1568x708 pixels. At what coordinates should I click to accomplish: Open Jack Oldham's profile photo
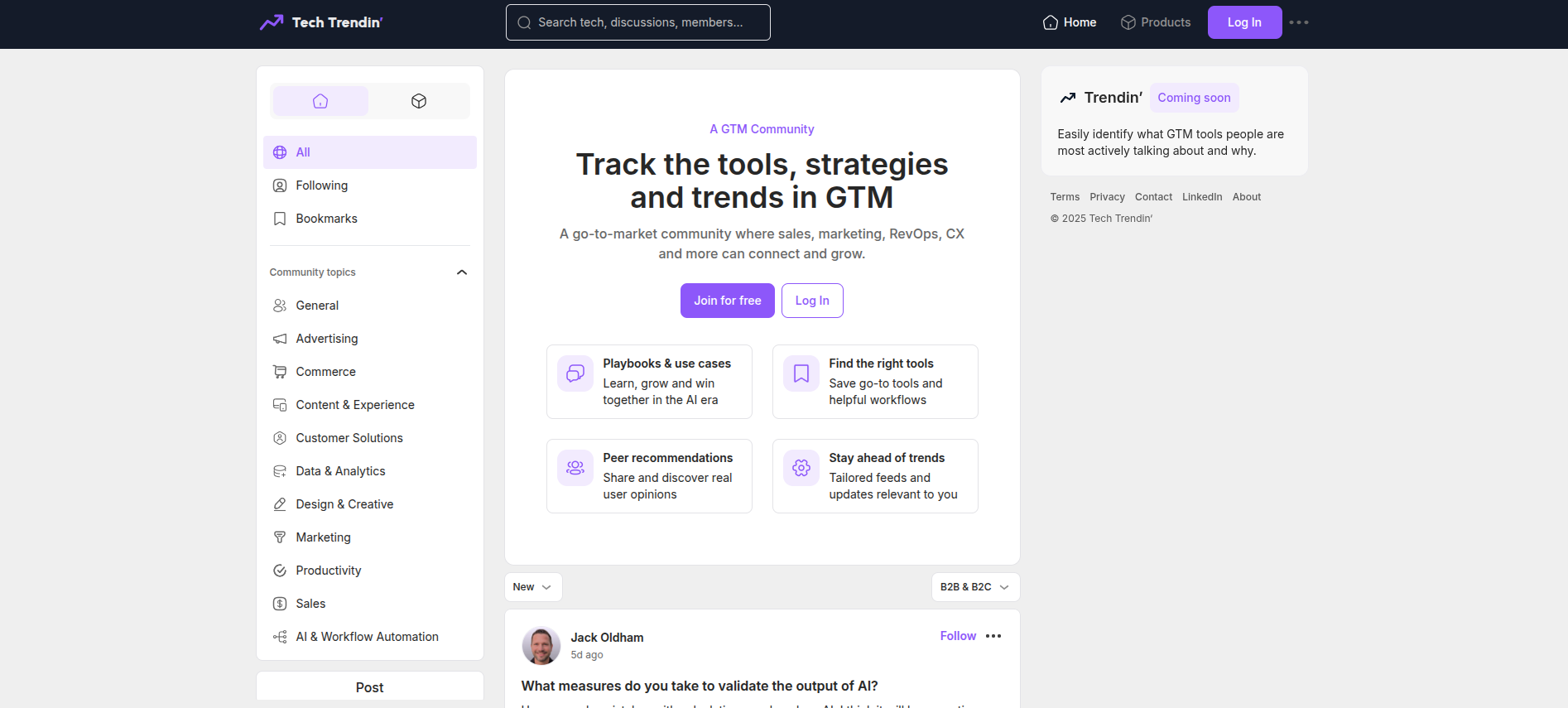(x=541, y=646)
